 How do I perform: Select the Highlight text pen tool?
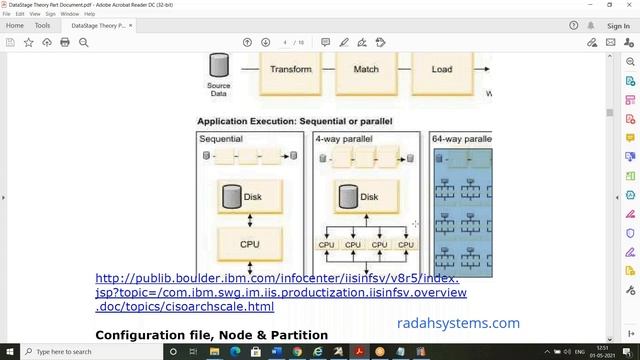[x=344, y=42]
